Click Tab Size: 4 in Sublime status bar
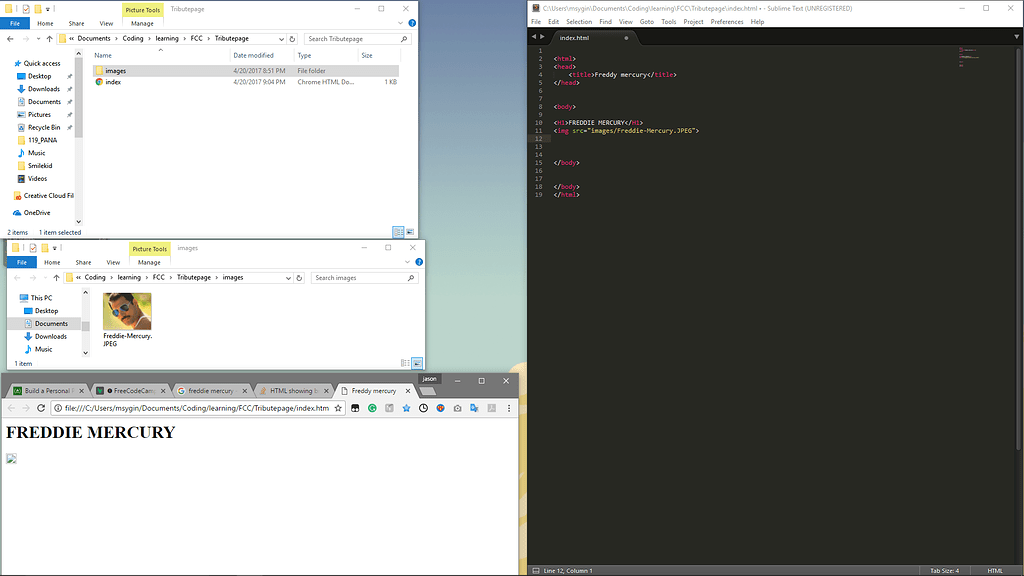This screenshot has height=576, width=1024. [944, 570]
